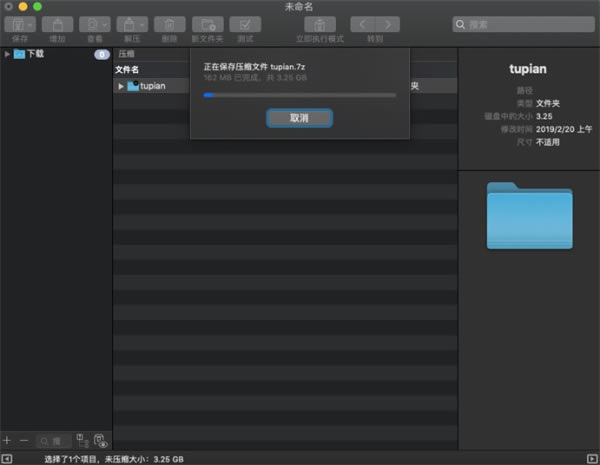The width and height of the screenshot is (600, 465).
Task: Click the tupian title in info panel
Action: pyautogui.click(x=528, y=69)
